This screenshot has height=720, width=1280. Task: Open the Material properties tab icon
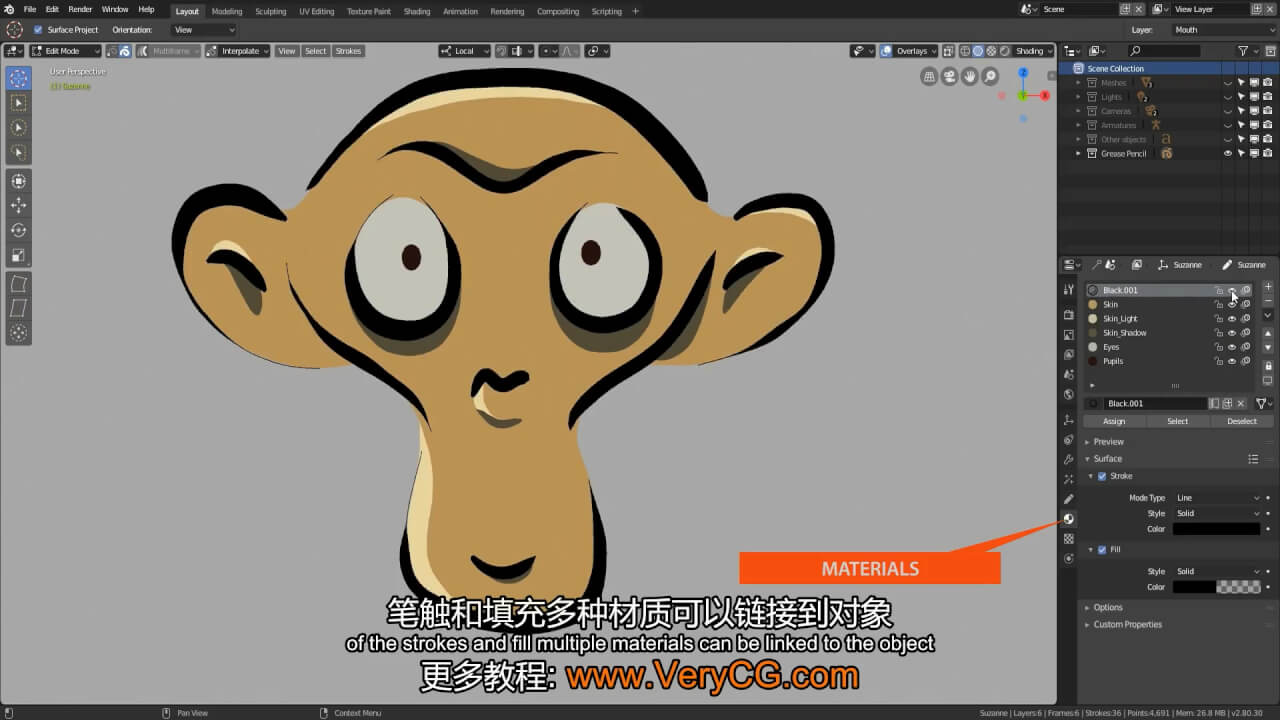click(x=1069, y=519)
